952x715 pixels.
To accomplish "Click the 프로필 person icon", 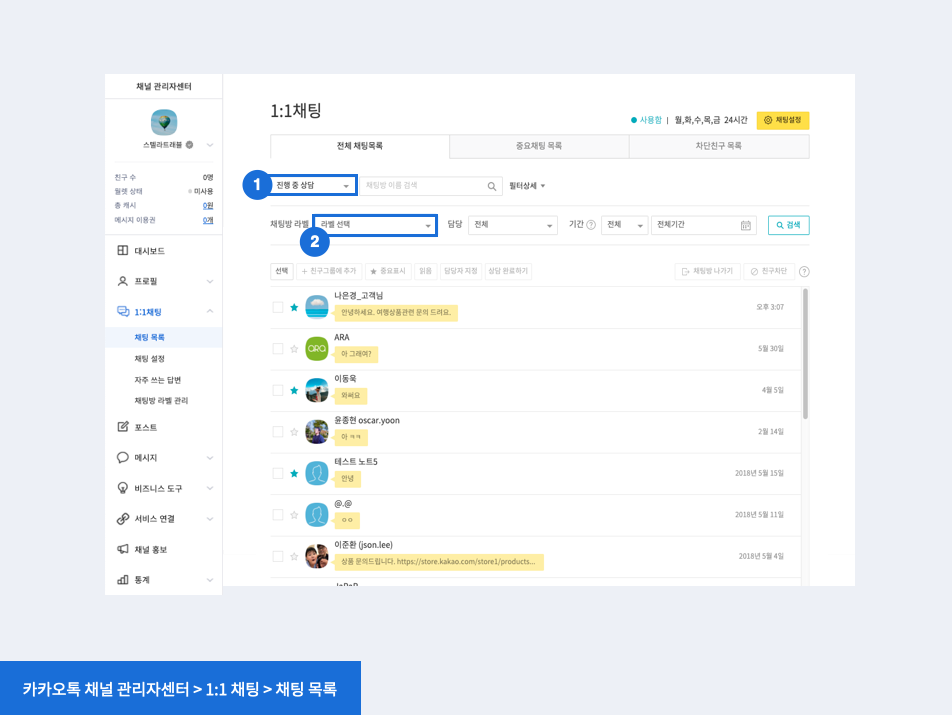I will tap(123, 281).
